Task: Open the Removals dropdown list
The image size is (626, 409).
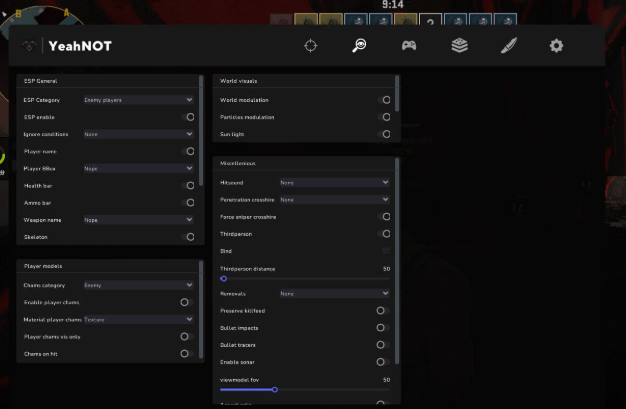Action: pos(334,294)
